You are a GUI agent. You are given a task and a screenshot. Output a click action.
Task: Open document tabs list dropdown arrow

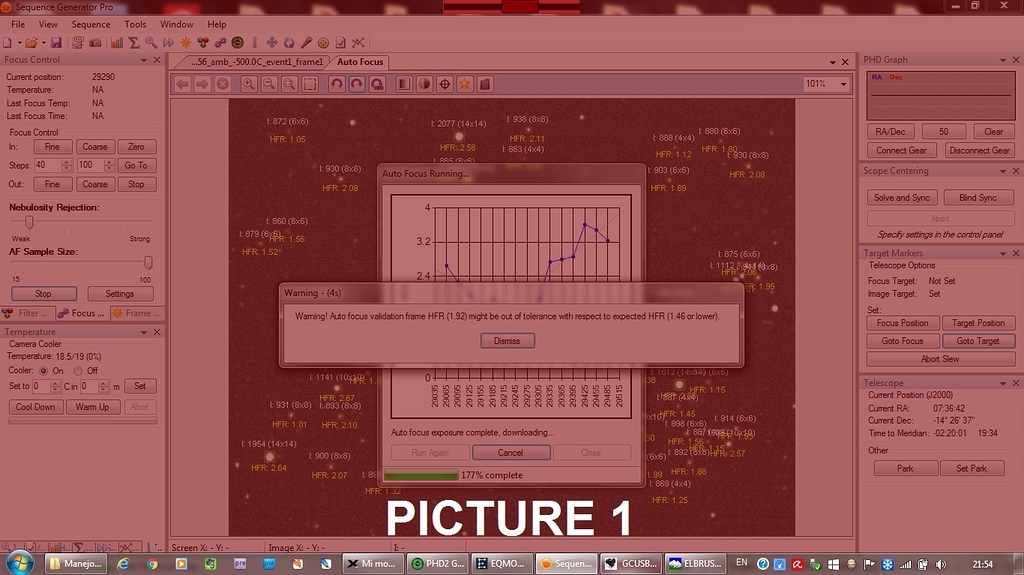(833, 62)
